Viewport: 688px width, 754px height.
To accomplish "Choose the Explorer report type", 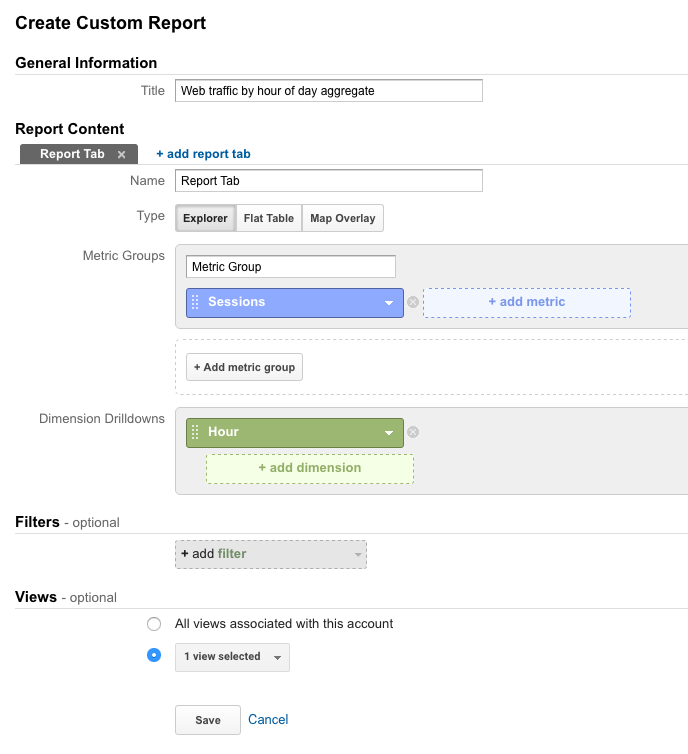I will pos(205,218).
